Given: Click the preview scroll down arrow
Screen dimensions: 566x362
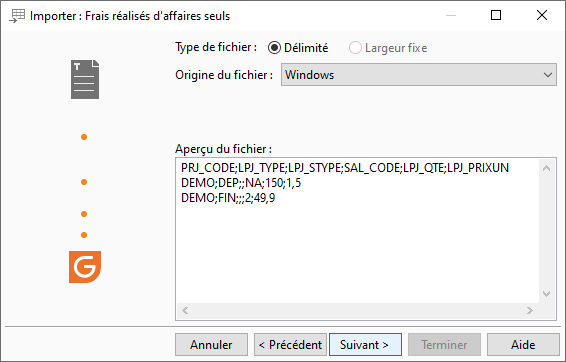Looking at the screenshot, I should 547,294.
